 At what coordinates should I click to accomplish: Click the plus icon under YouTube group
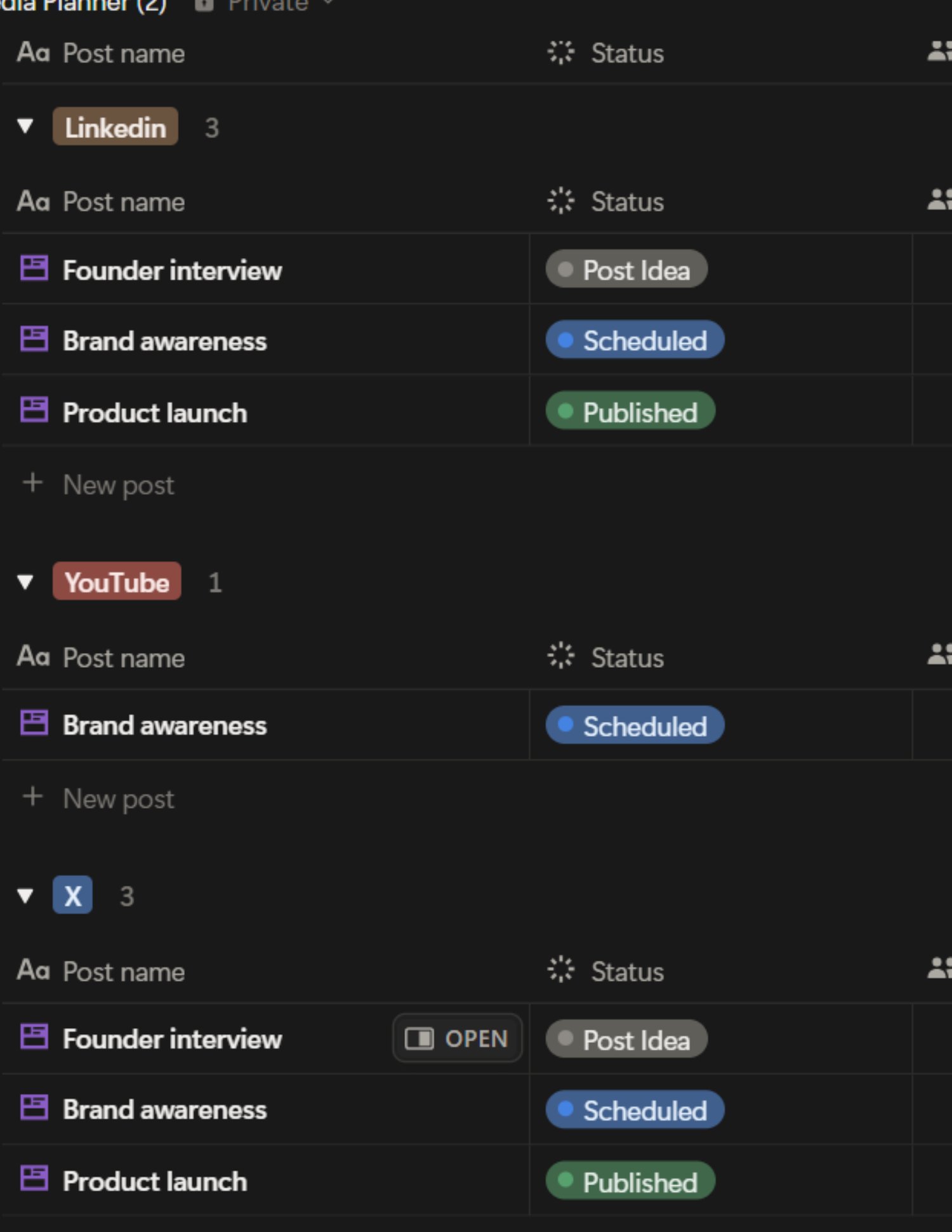[x=32, y=797]
